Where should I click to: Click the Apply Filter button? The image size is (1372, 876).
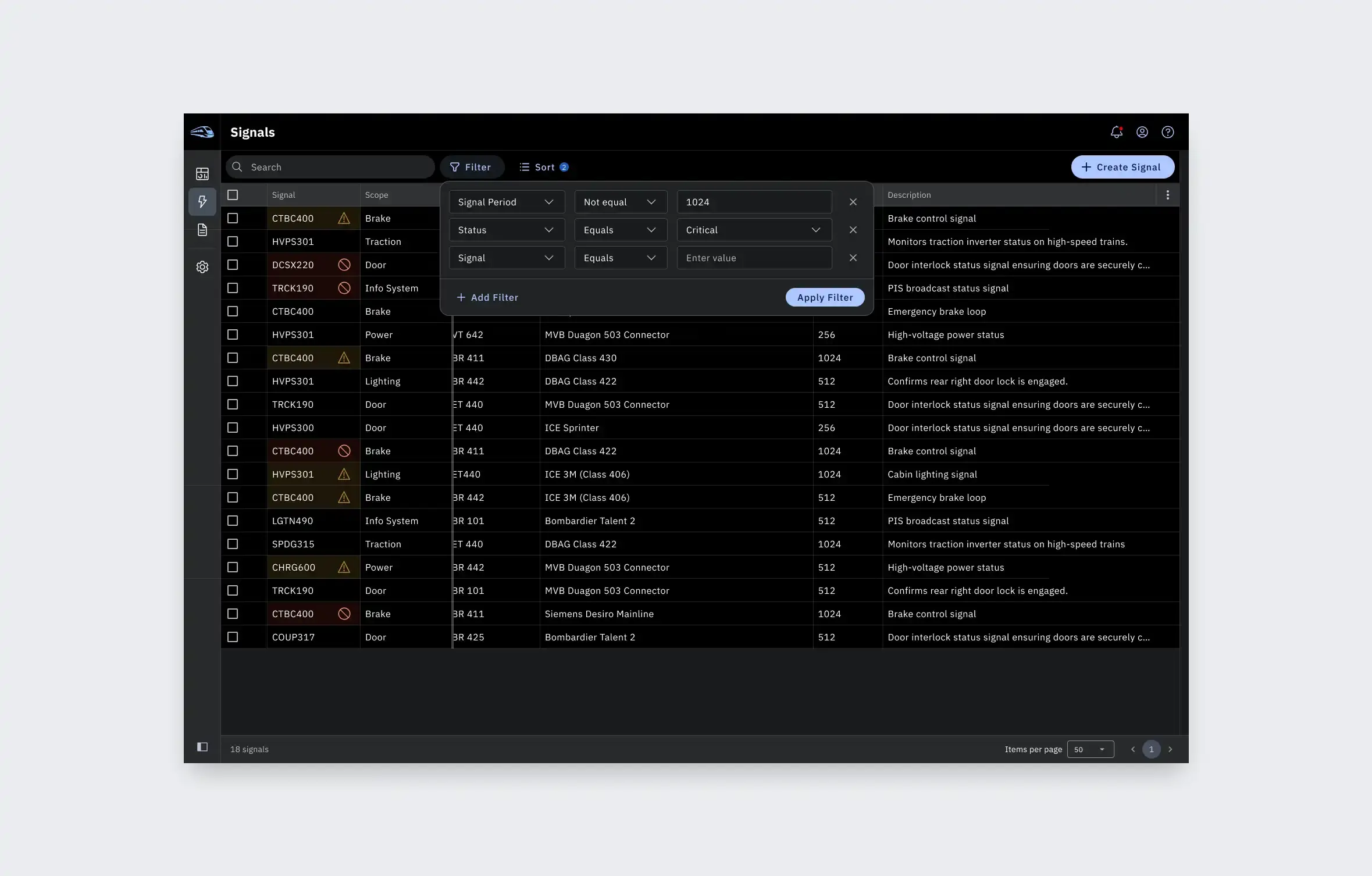[825, 297]
